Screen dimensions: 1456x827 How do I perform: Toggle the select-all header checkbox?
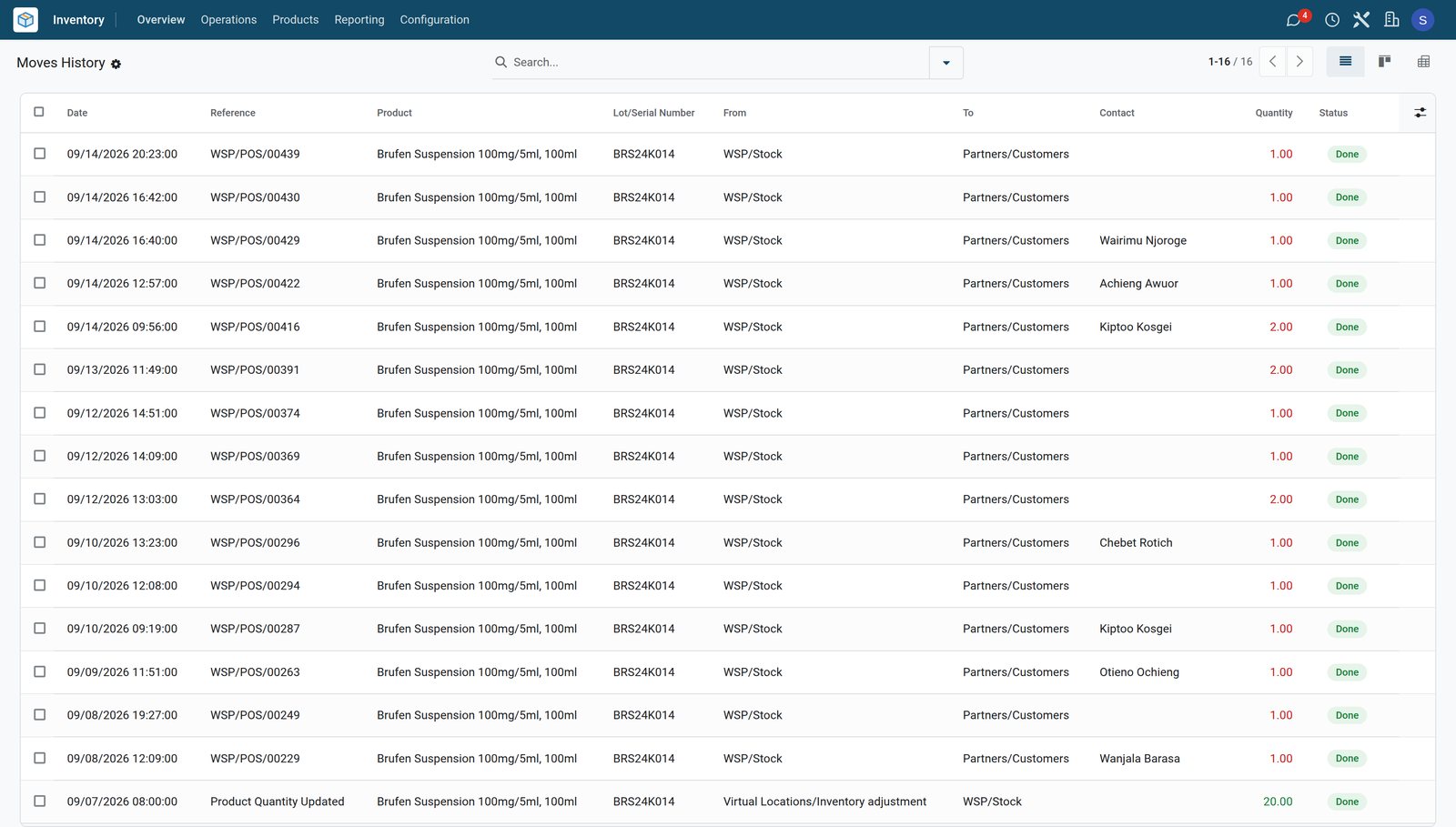click(x=39, y=112)
